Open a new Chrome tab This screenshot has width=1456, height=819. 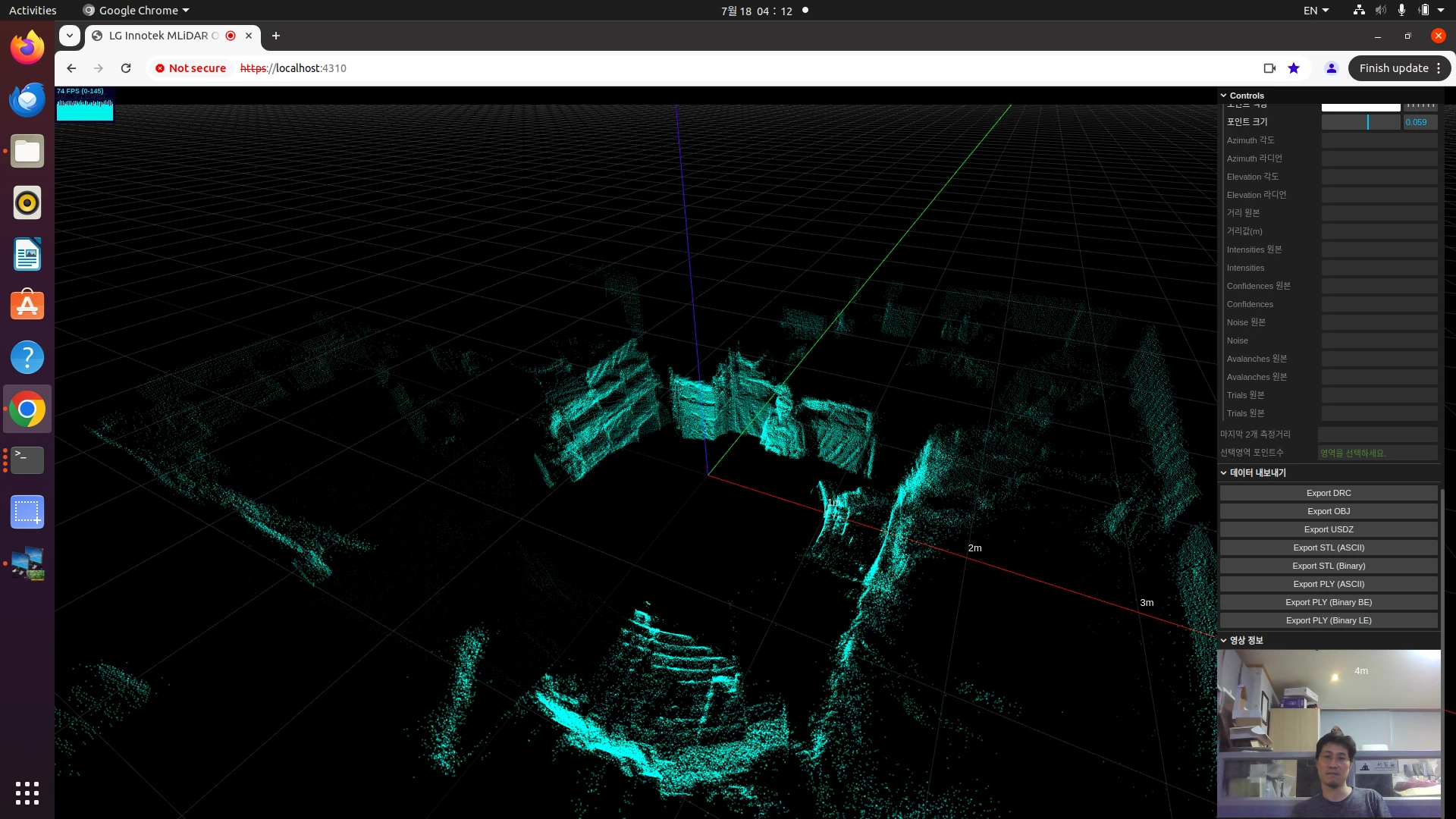point(276,36)
